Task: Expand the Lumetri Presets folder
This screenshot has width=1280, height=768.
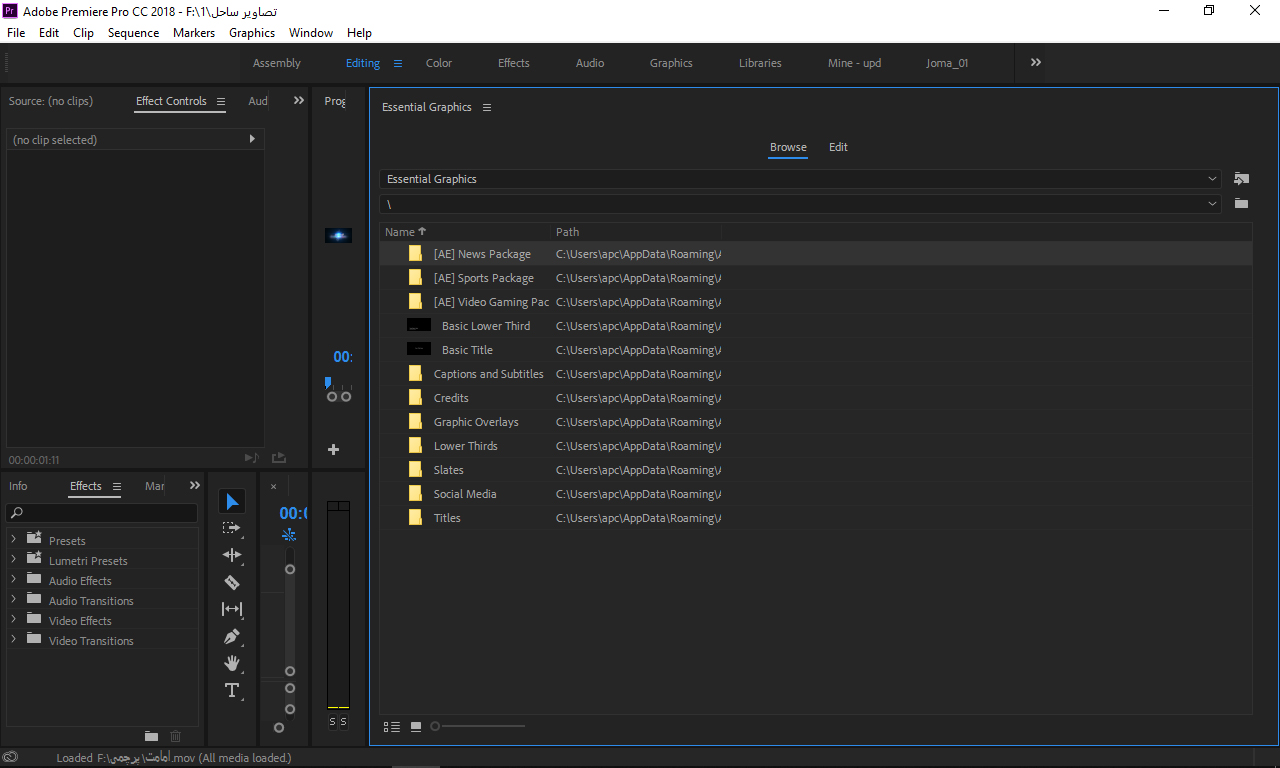Action: (x=13, y=560)
